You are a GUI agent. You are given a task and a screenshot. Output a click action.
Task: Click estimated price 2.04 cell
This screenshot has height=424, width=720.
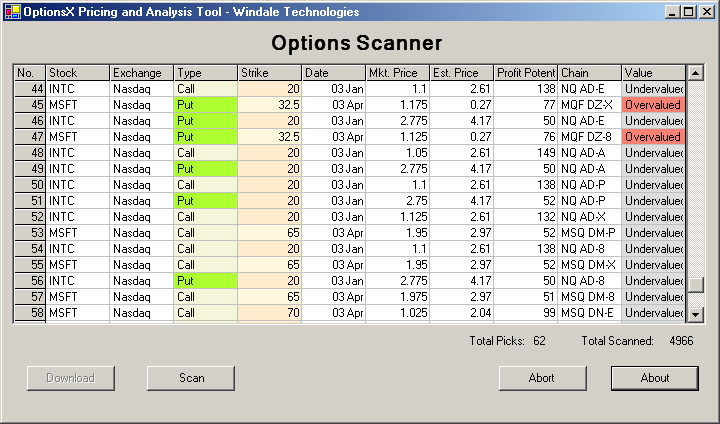point(461,313)
